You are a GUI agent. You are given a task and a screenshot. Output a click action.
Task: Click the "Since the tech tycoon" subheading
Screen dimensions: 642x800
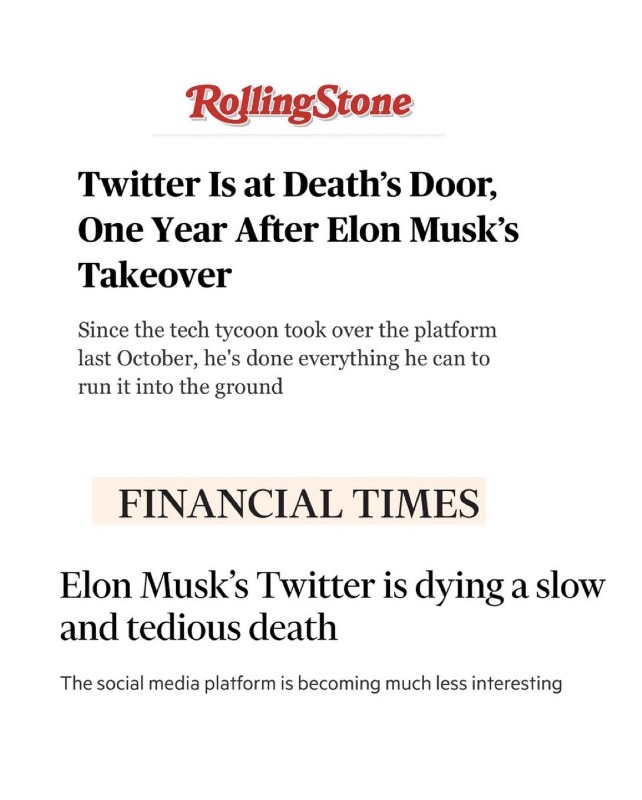286,358
